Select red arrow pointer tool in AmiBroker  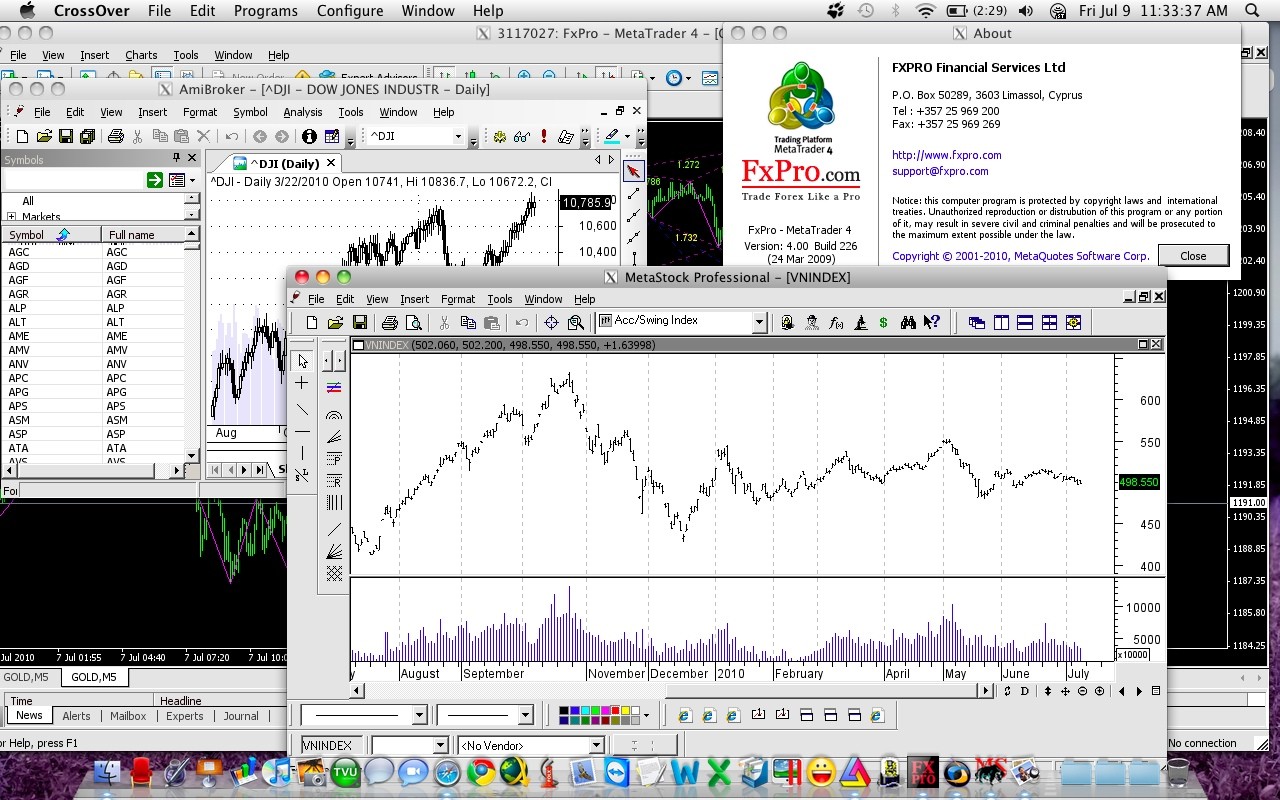tap(633, 171)
